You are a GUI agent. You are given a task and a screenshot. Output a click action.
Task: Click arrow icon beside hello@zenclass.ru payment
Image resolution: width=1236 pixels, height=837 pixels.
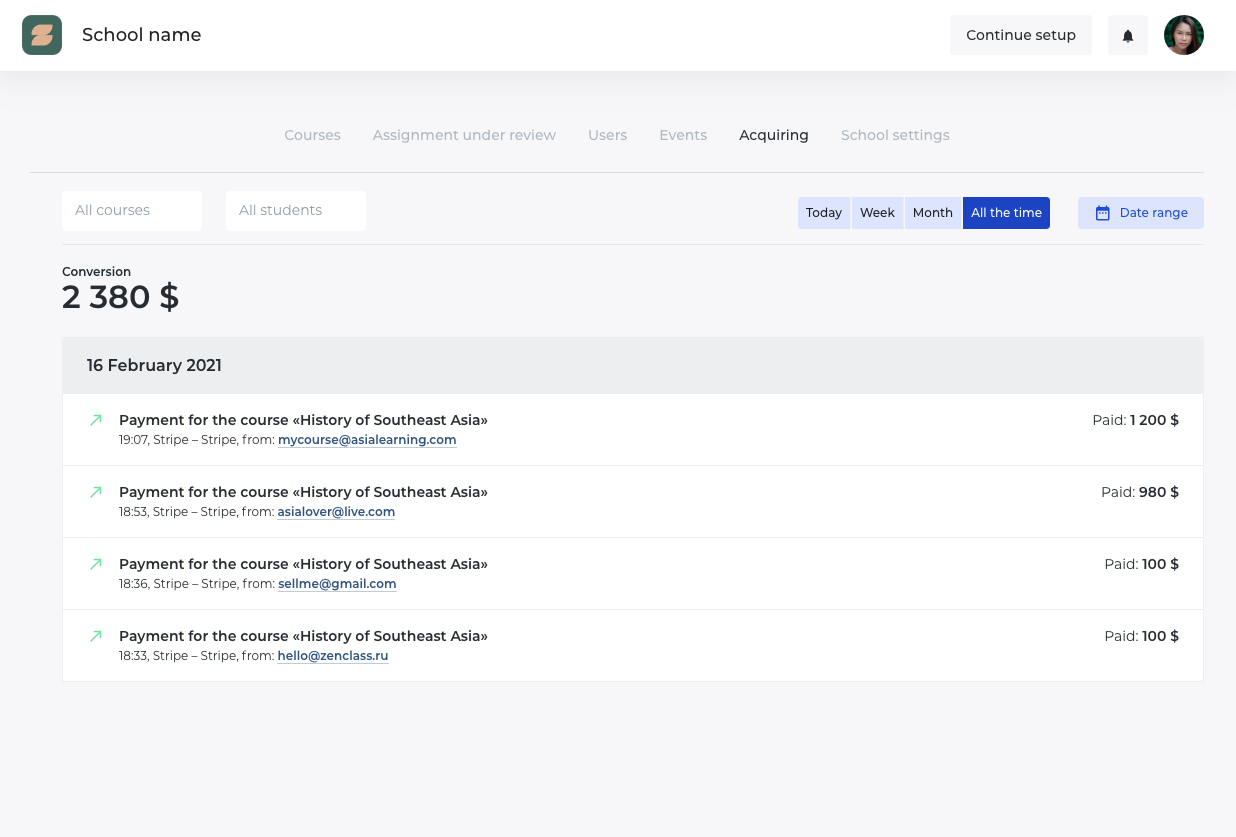click(x=96, y=636)
